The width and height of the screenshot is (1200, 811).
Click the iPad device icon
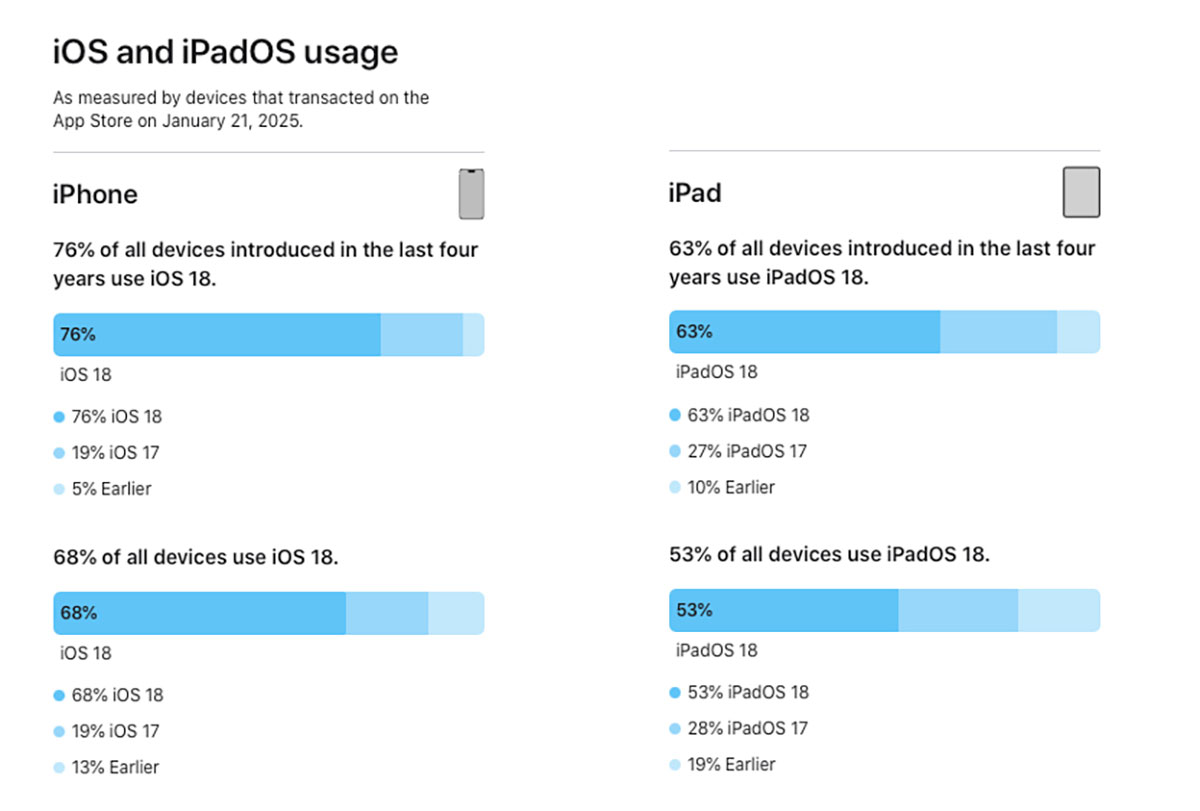point(1081,192)
